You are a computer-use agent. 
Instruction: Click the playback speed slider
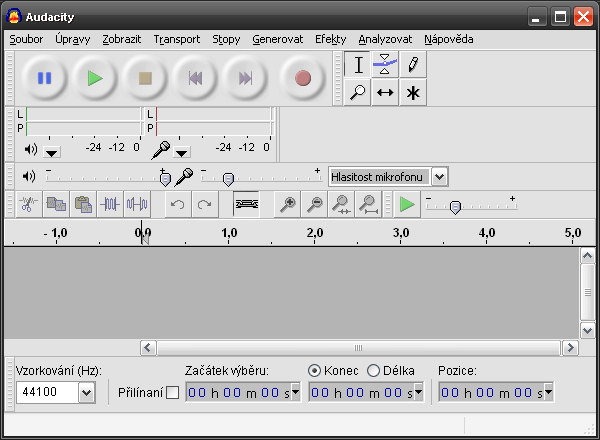pyautogui.click(x=471, y=206)
